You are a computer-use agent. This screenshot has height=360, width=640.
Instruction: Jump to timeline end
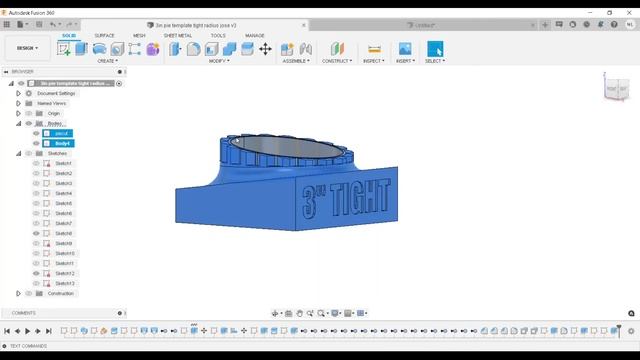(x=49, y=331)
